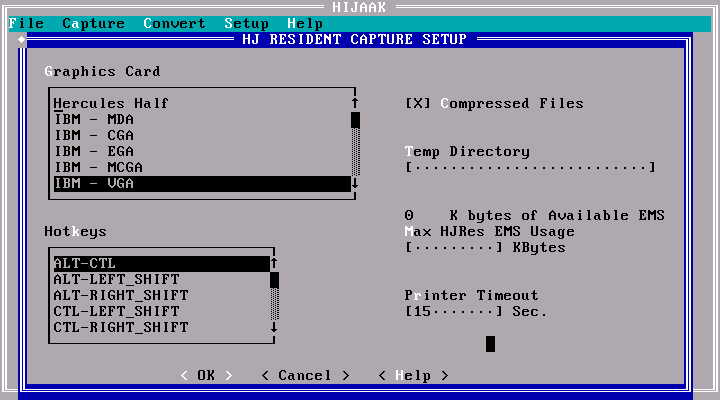
Task: Click the Max HJRes EMS Usage field
Action: click(454, 248)
